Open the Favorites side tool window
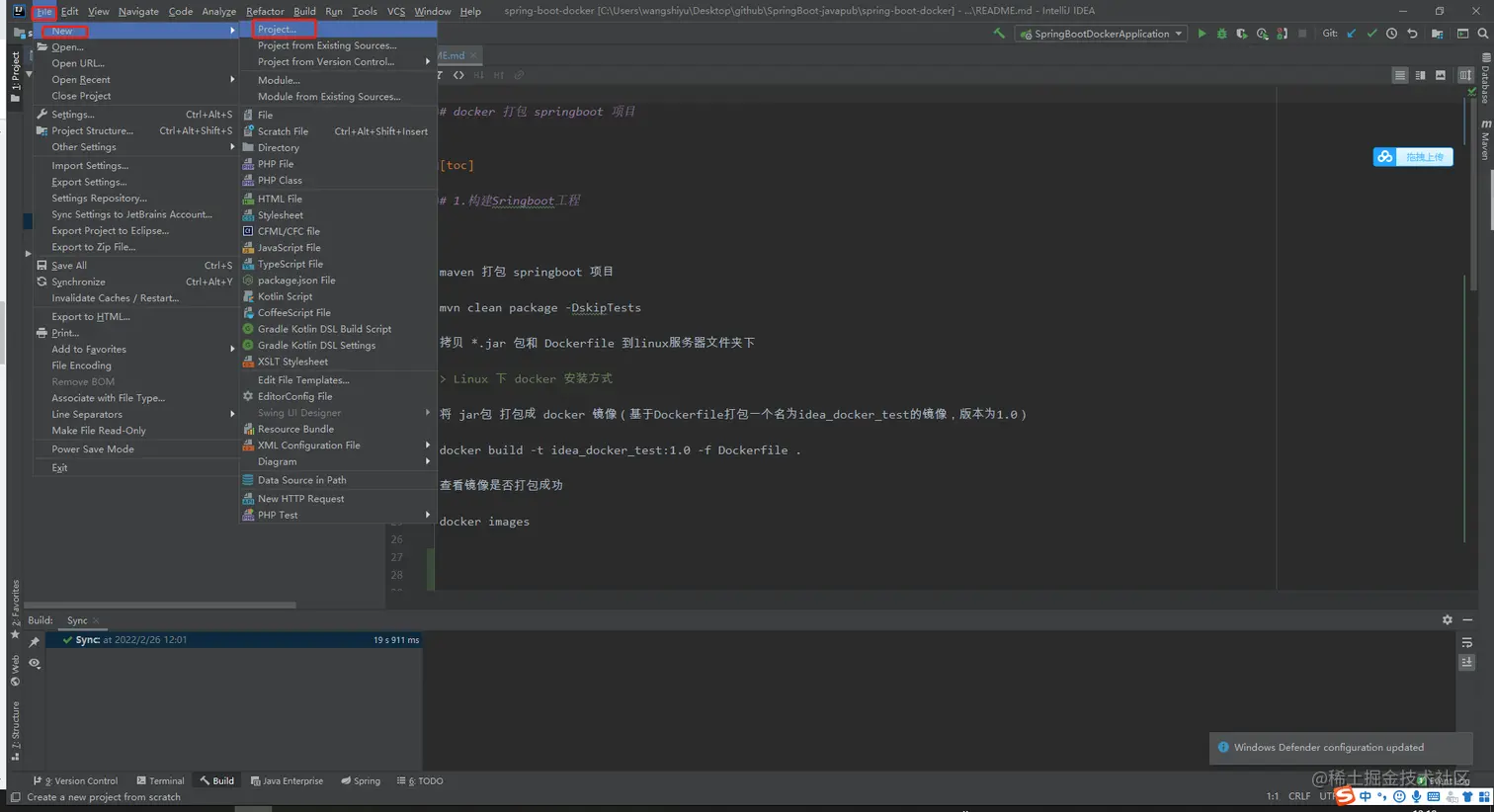The width and height of the screenshot is (1494, 812). pyautogui.click(x=15, y=609)
